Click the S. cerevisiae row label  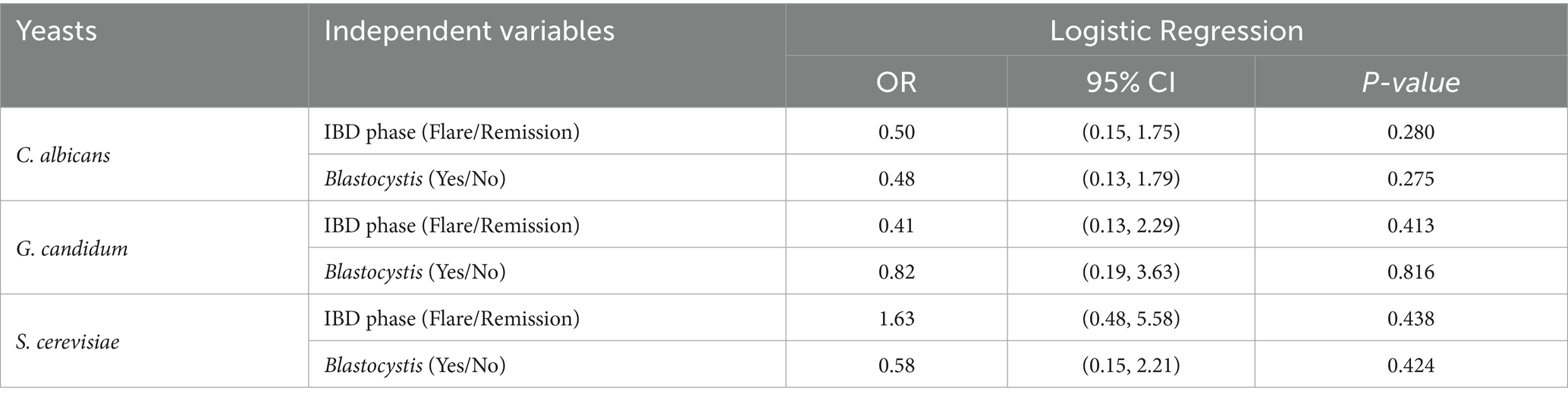[x=68, y=342]
